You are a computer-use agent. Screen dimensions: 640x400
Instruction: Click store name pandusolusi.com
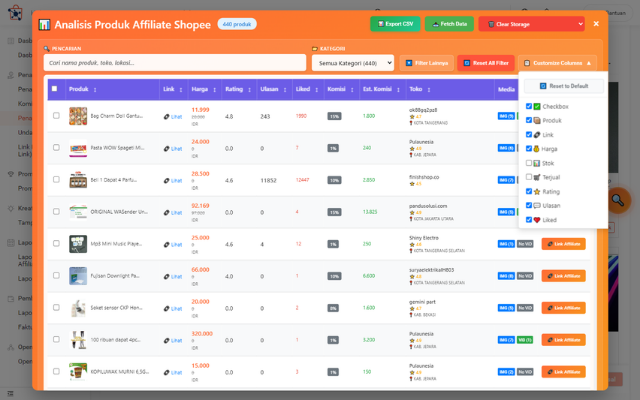pos(428,206)
